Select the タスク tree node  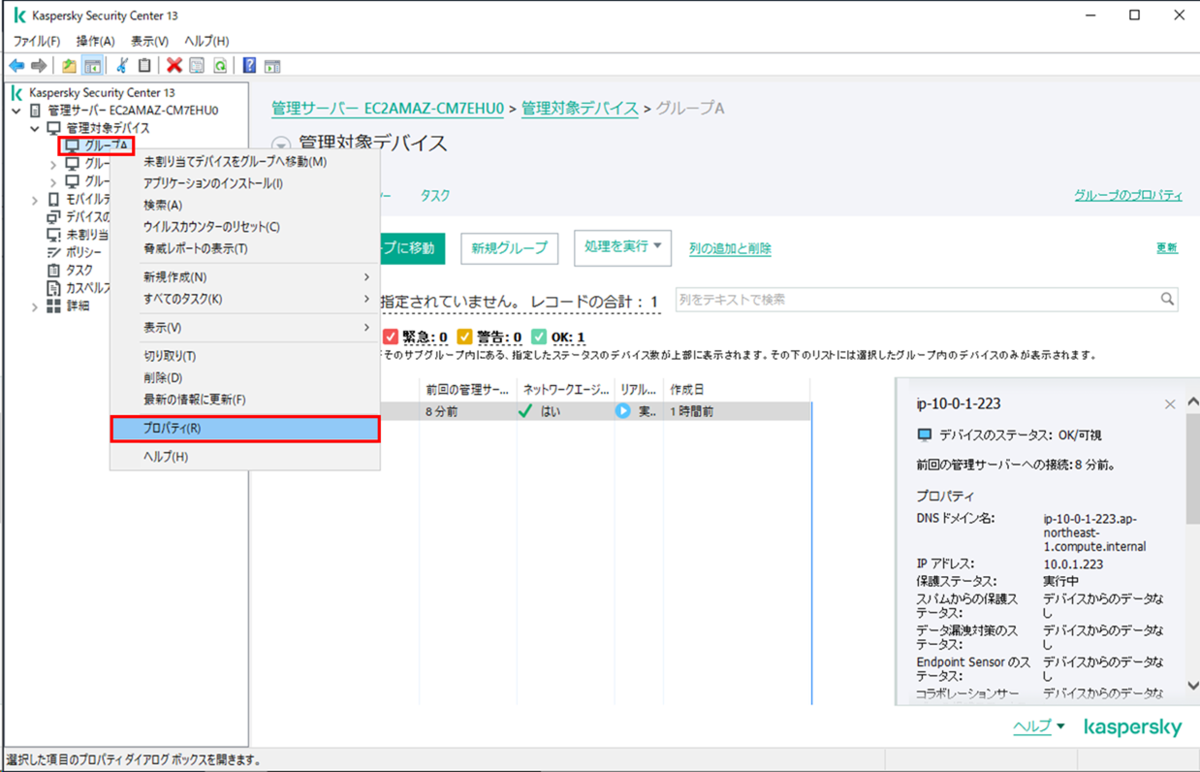[x=79, y=270]
